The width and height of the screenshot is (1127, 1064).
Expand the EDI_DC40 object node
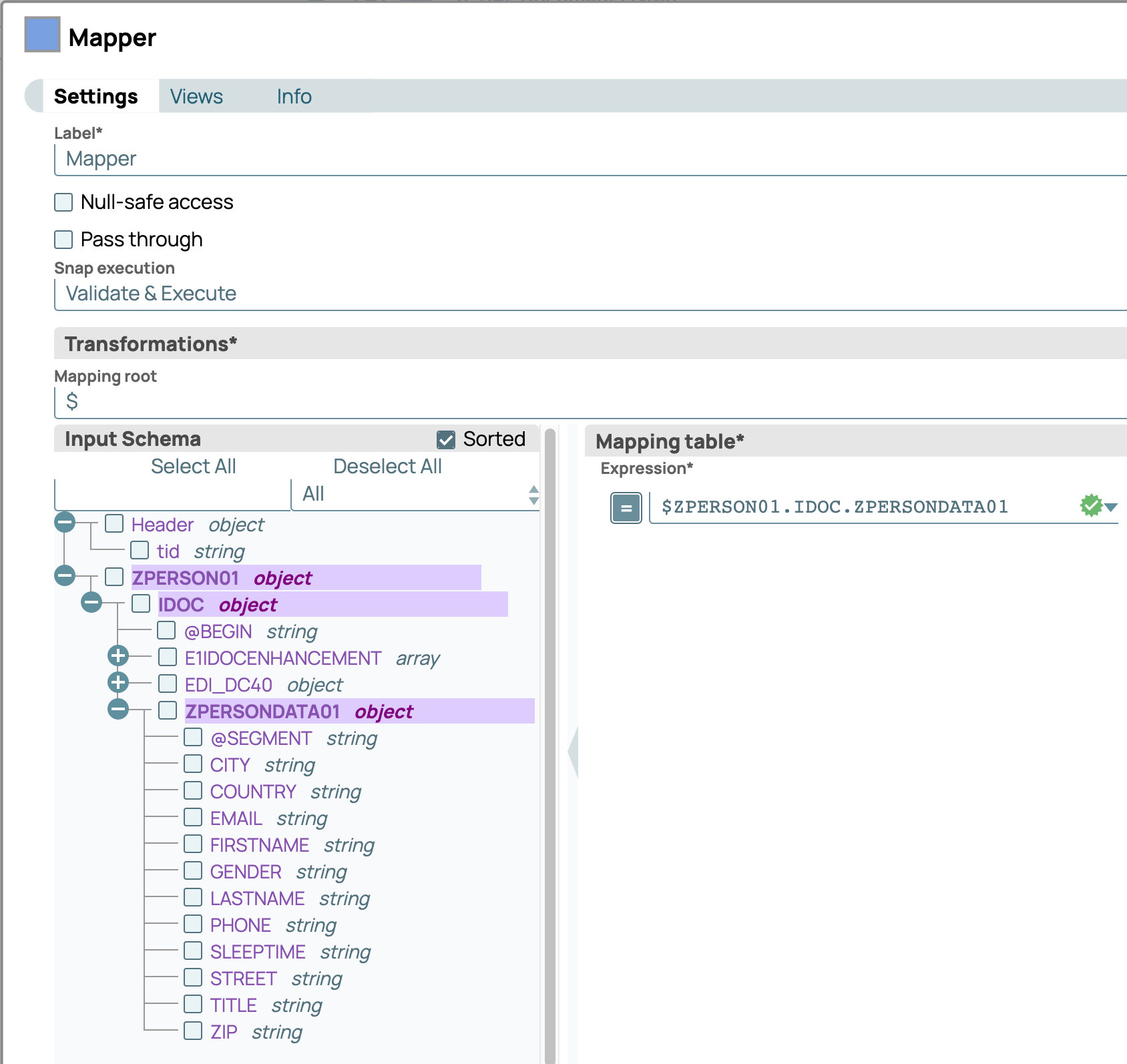tap(118, 682)
